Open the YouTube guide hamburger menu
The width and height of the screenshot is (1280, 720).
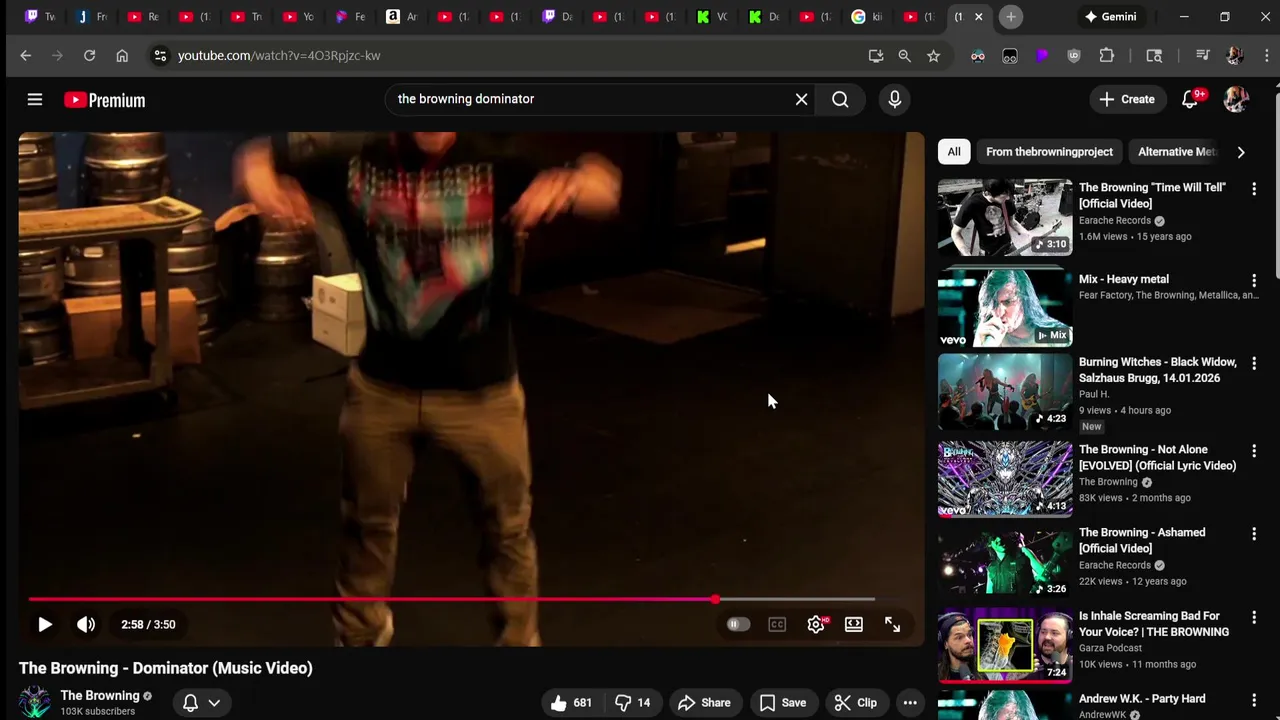point(35,99)
